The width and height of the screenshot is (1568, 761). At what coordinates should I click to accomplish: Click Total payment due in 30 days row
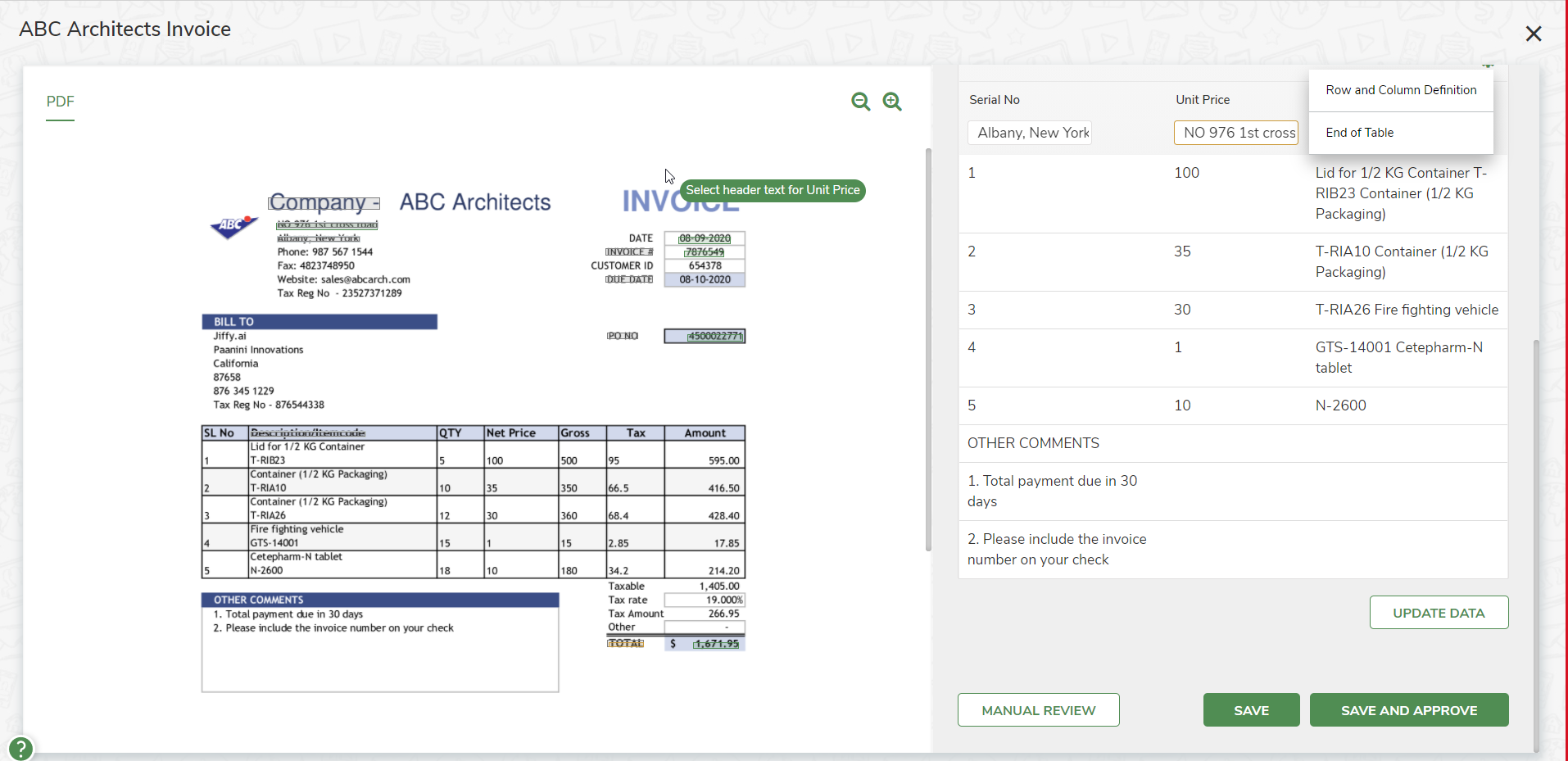pos(1232,491)
